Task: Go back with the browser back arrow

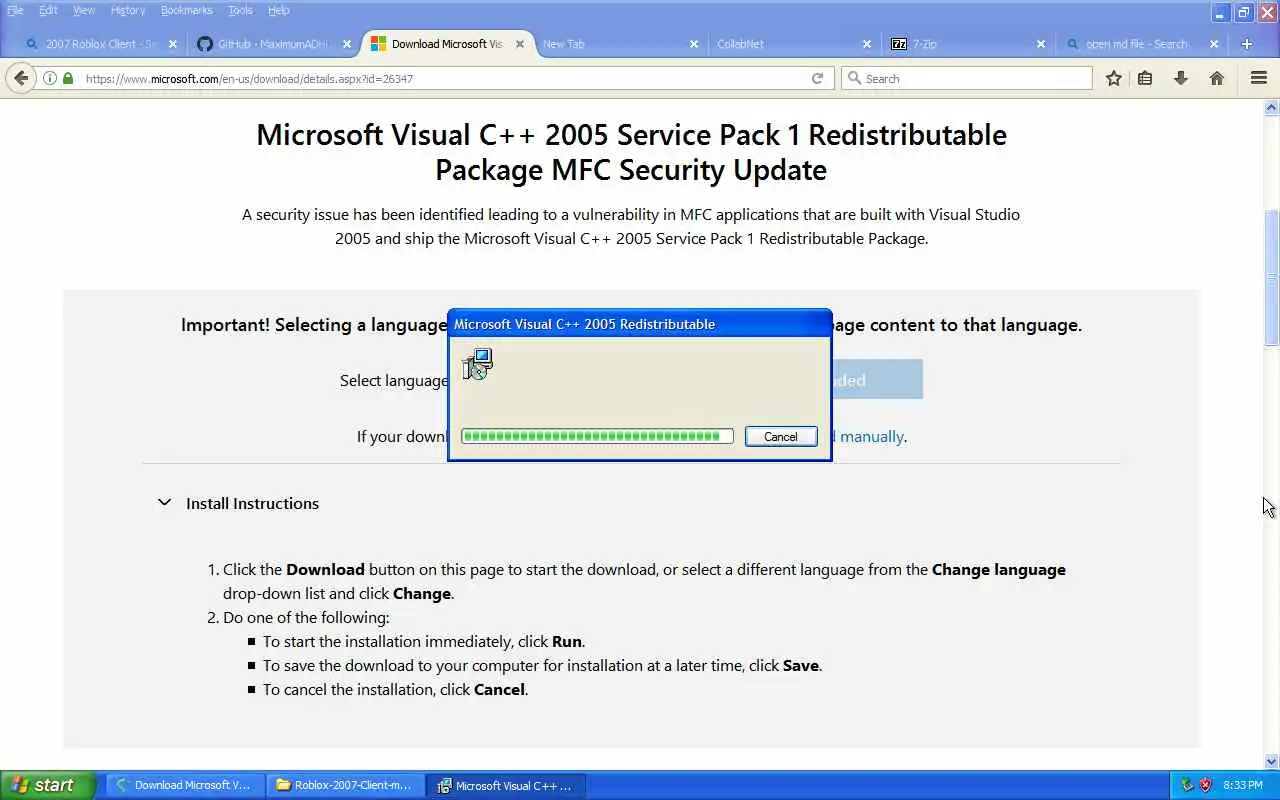Action: click(x=21, y=78)
